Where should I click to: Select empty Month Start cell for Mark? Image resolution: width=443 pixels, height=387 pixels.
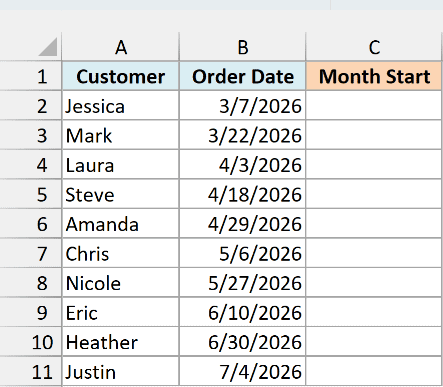point(374,135)
